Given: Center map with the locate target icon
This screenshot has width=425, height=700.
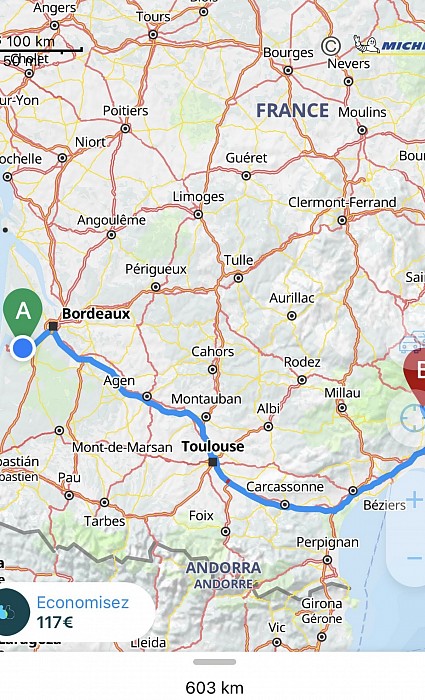Looking at the screenshot, I should (412, 418).
